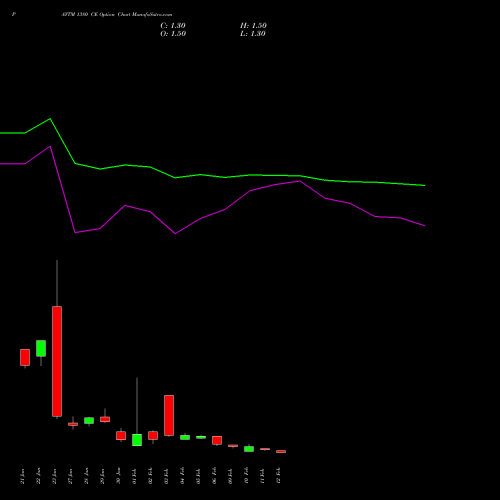Image resolution: width=500 pixels, height=500 pixels.
Task: Click the red candle on 02 Feb
Action: point(153,435)
